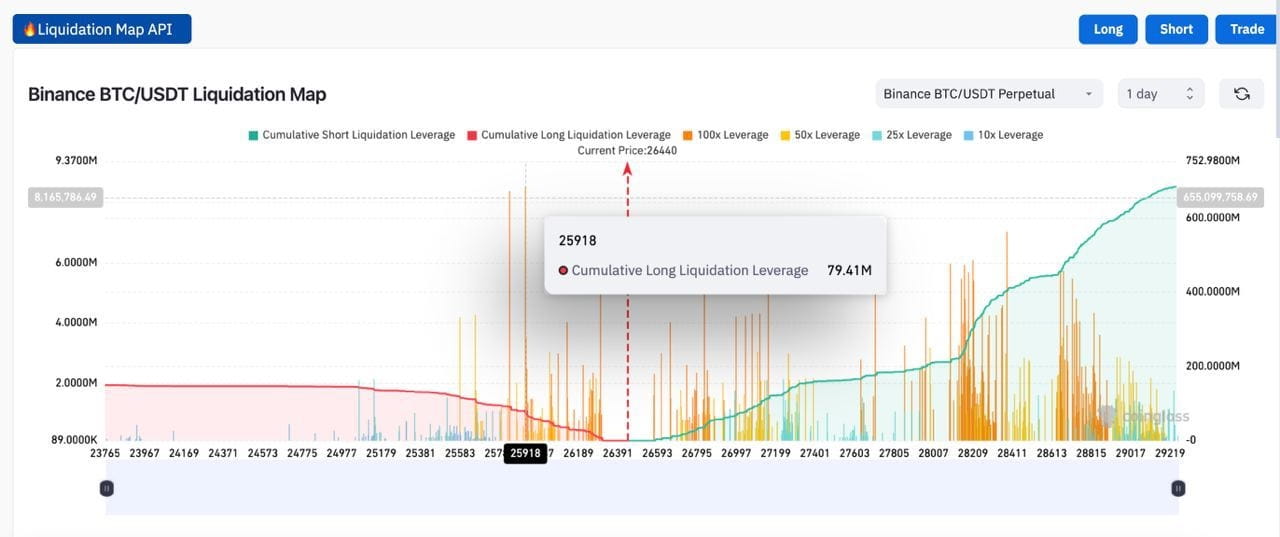The height and width of the screenshot is (537, 1280).
Task: Click the Binance BTC/USDT Liquidation Map title
Action: (177, 94)
